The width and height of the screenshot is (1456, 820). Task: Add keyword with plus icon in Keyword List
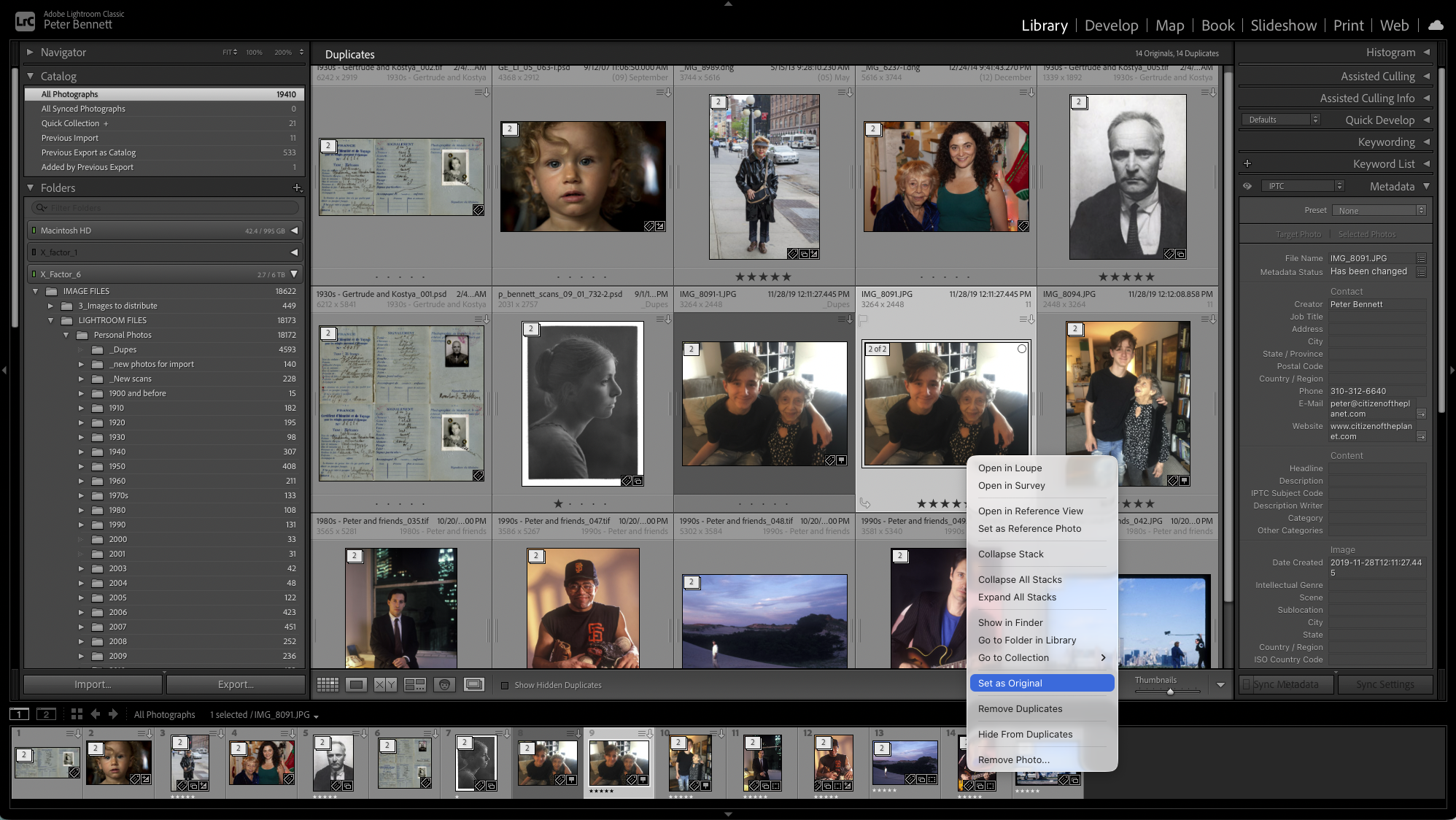point(1247,164)
